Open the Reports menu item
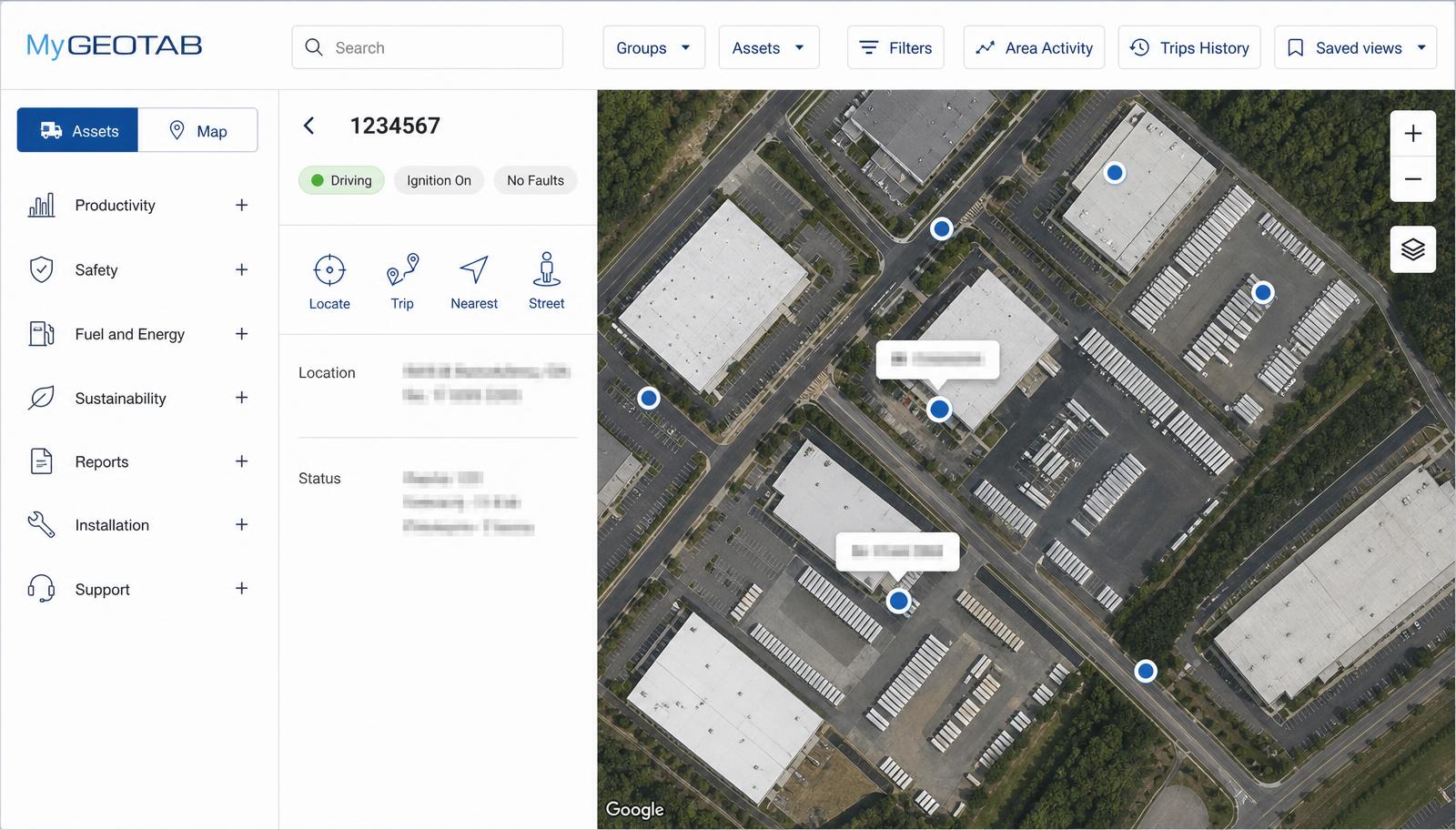This screenshot has height=830, width=1456. 138,461
